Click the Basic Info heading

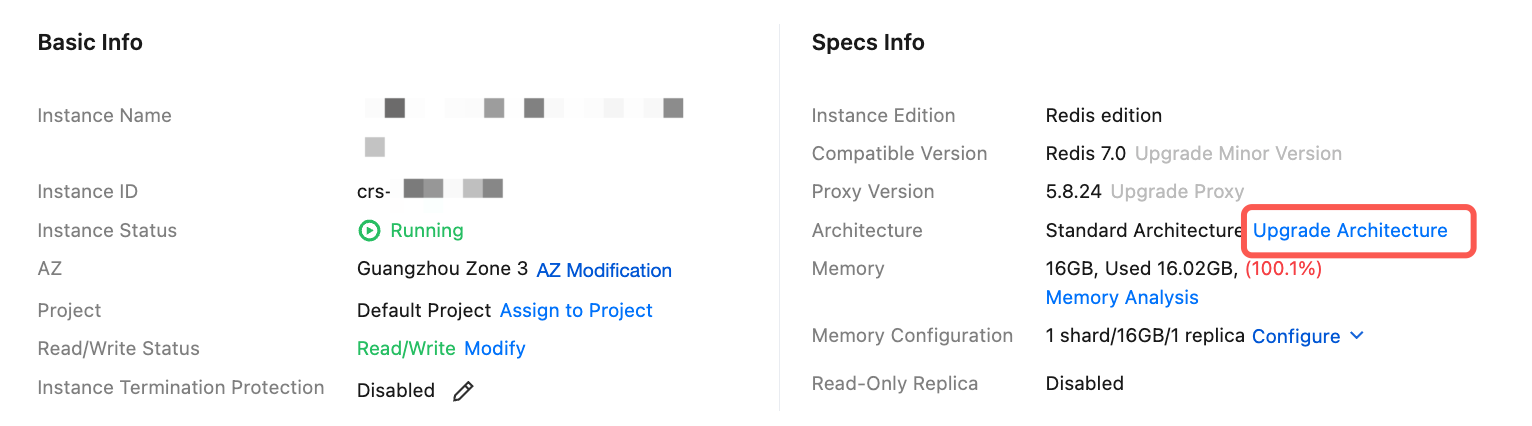click(90, 42)
